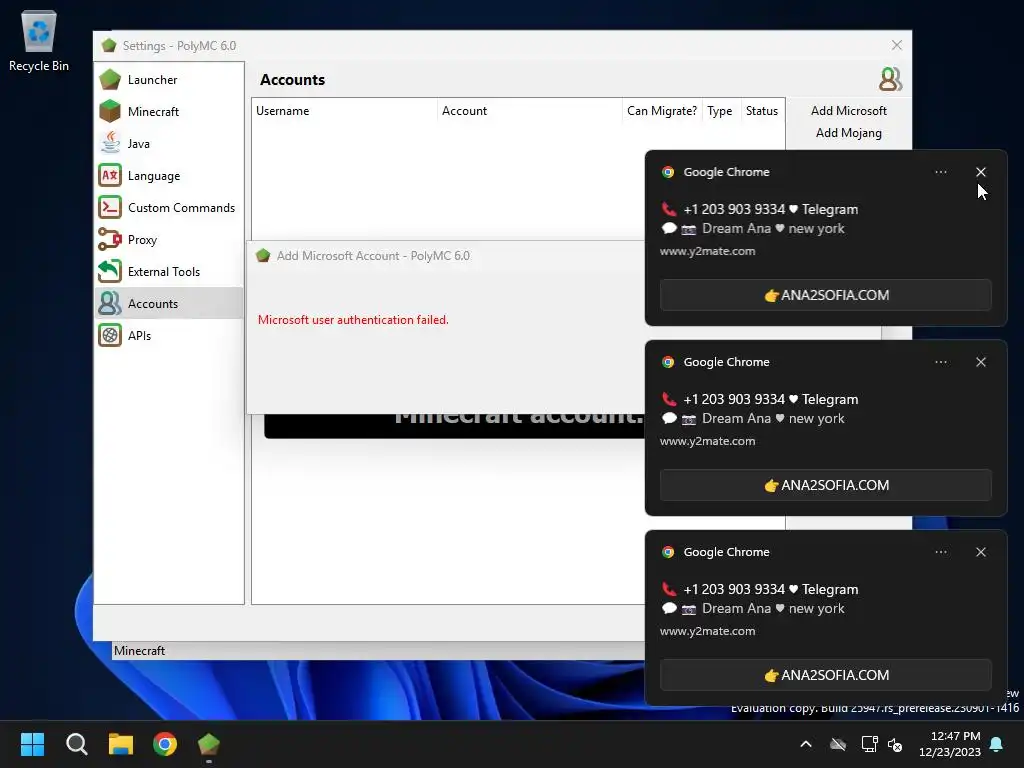Click the Add Mojang button

pyautogui.click(x=848, y=133)
